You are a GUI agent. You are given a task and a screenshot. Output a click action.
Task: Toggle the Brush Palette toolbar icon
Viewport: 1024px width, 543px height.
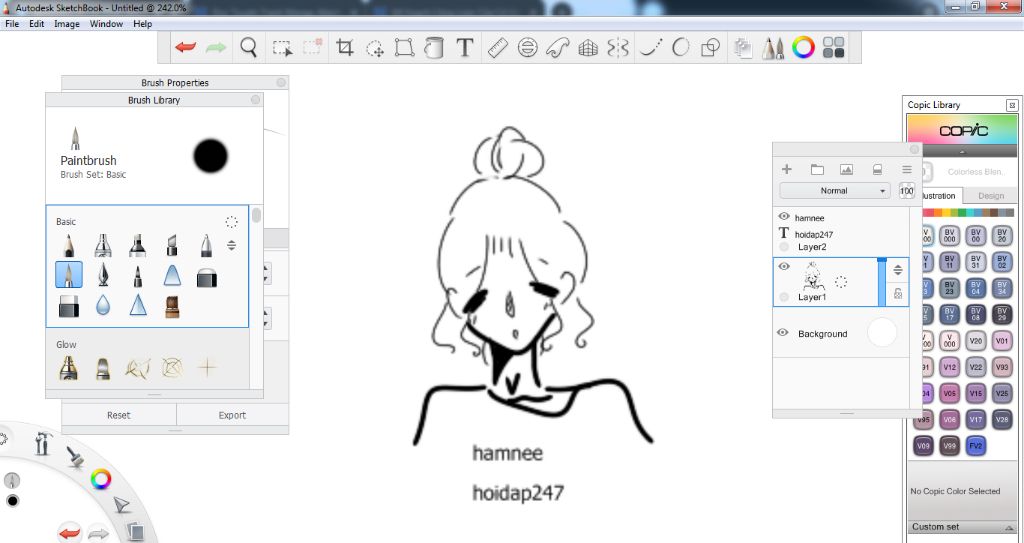pos(773,48)
